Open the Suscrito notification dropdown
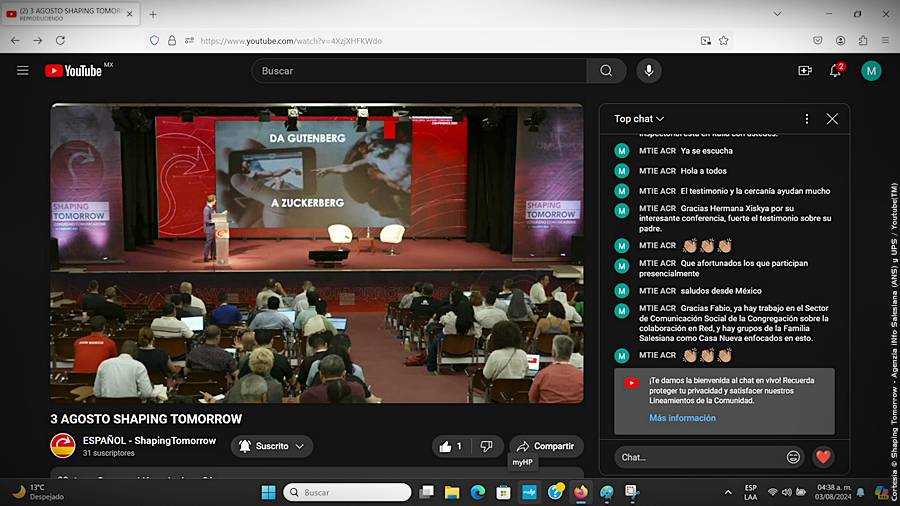 point(272,446)
